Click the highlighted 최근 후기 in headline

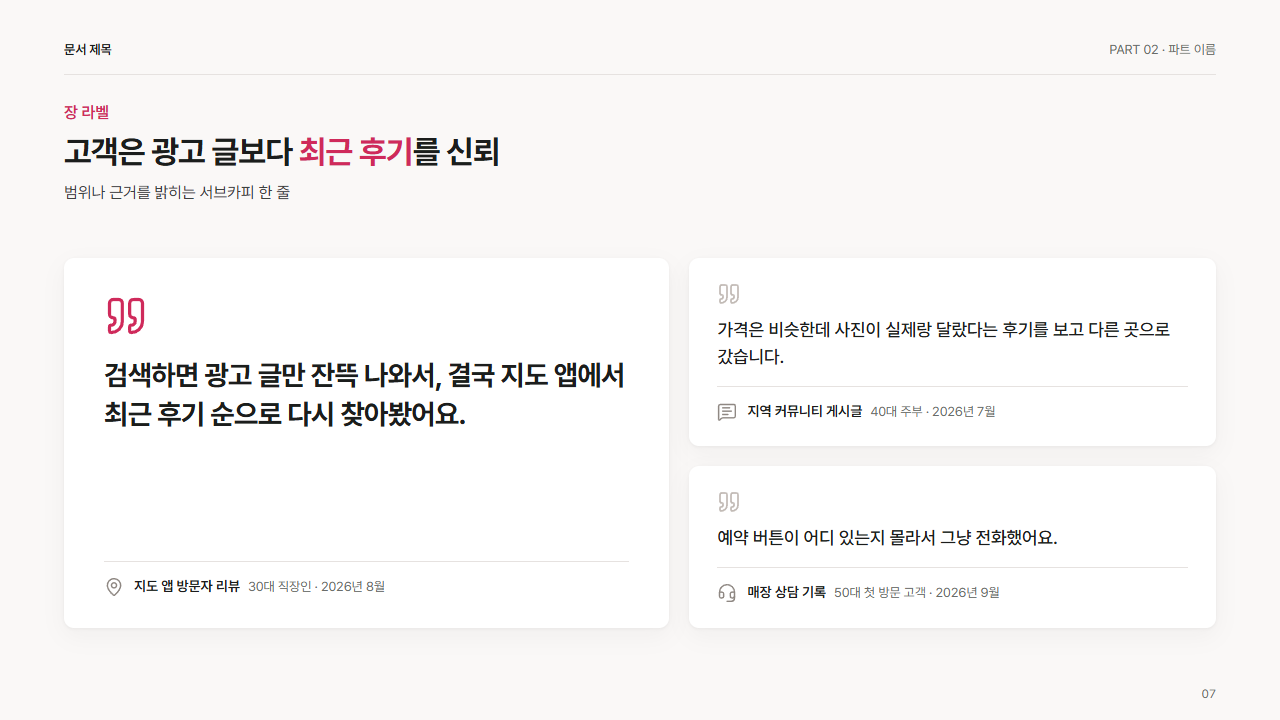click(x=355, y=152)
